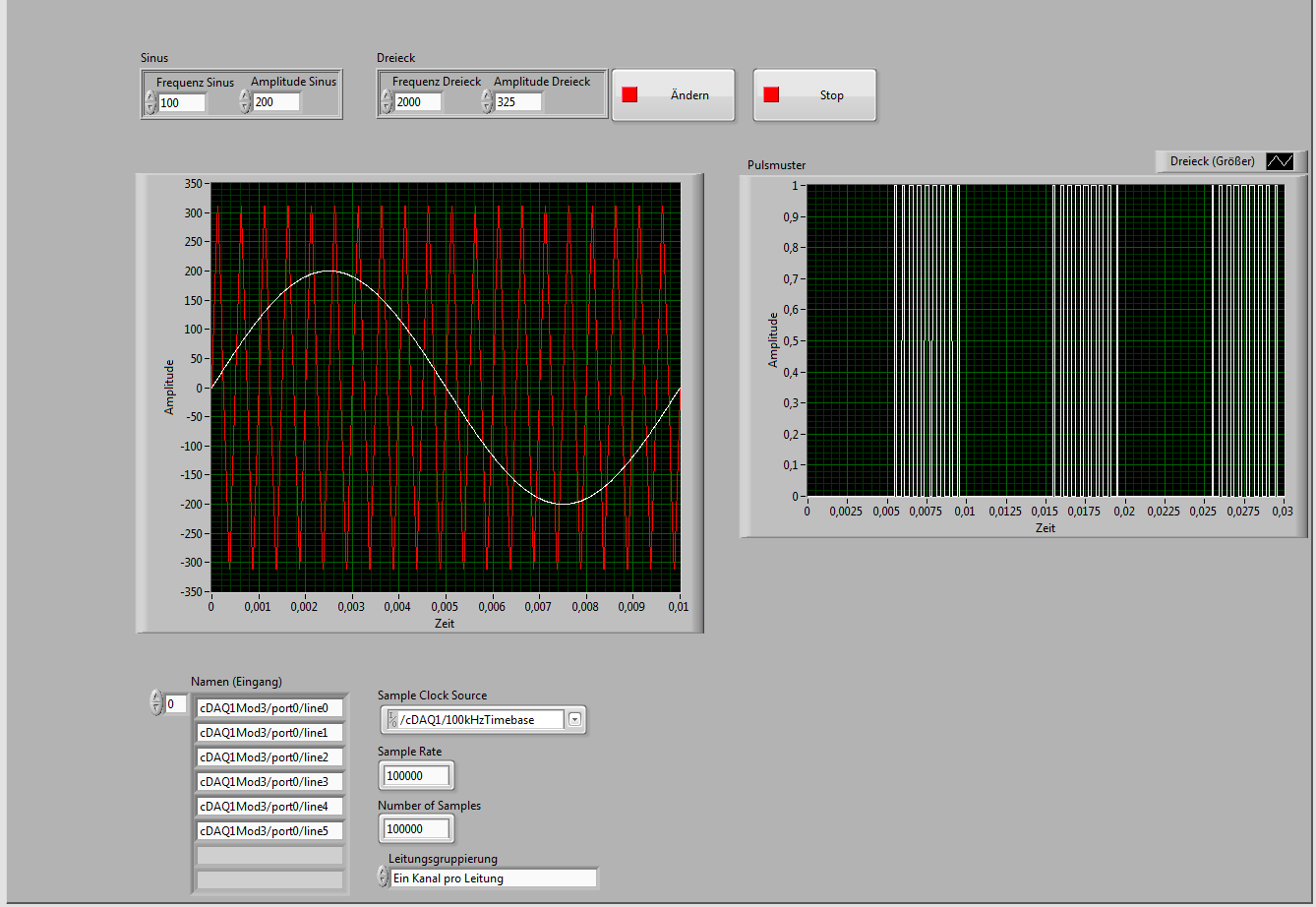Select the Frequenz Dreieck value field
The image size is (1316, 907).
(418, 102)
